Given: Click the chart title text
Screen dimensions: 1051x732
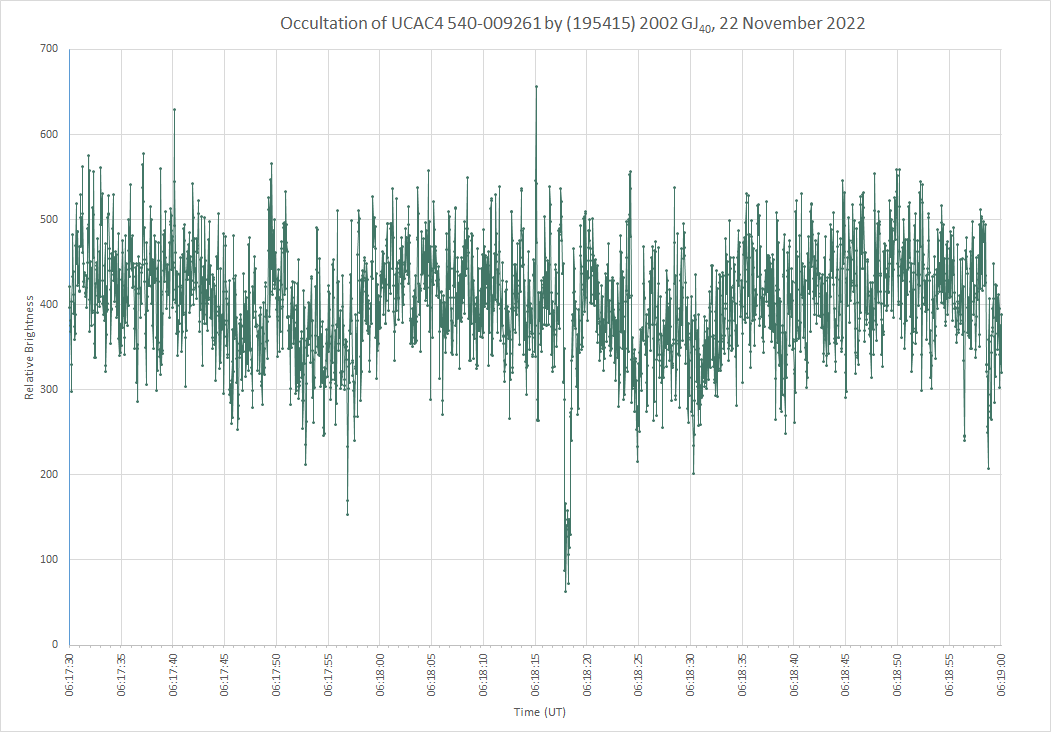Looking at the screenshot, I should click(572, 23).
